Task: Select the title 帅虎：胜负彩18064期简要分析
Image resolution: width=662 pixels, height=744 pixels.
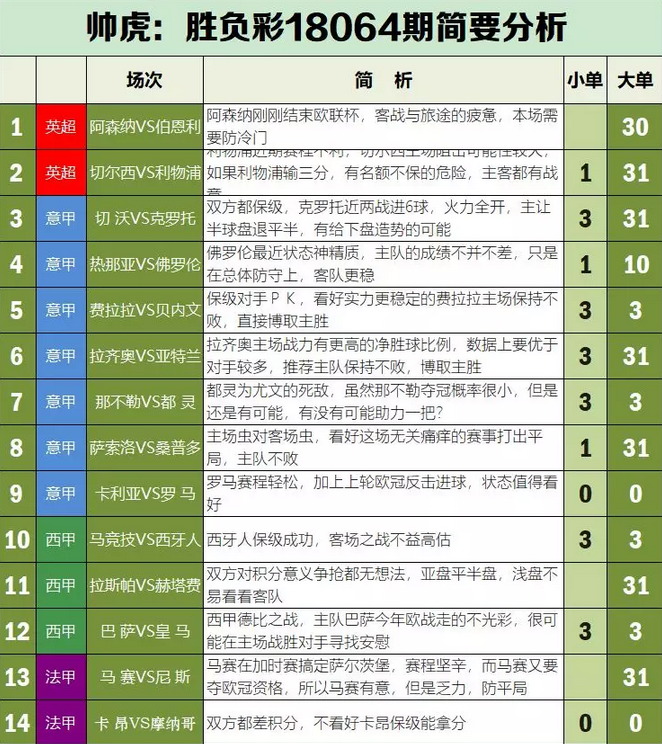Action: (327, 27)
